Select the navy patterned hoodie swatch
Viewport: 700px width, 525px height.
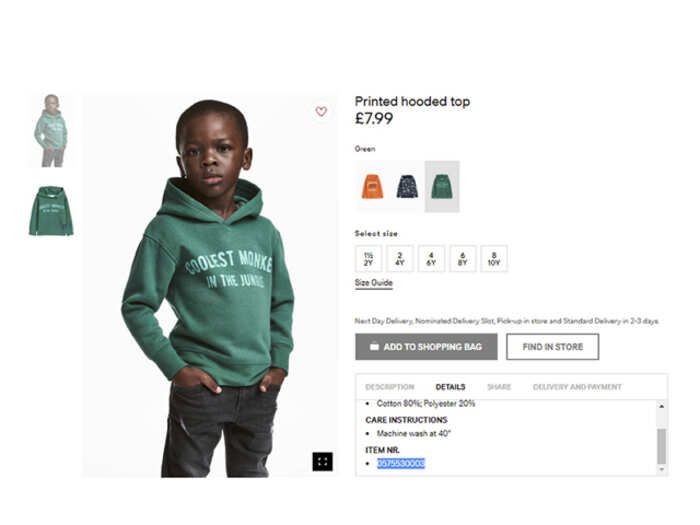407,186
